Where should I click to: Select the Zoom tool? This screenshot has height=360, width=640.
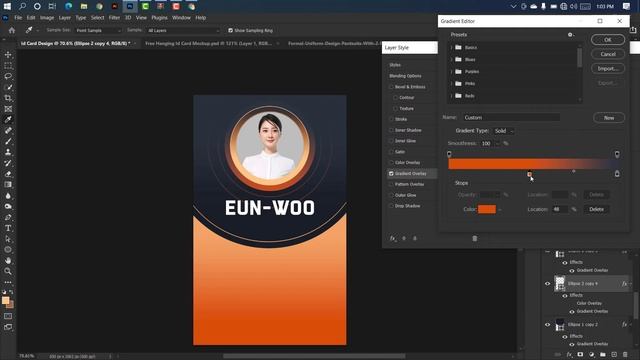(x=8, y=271)
